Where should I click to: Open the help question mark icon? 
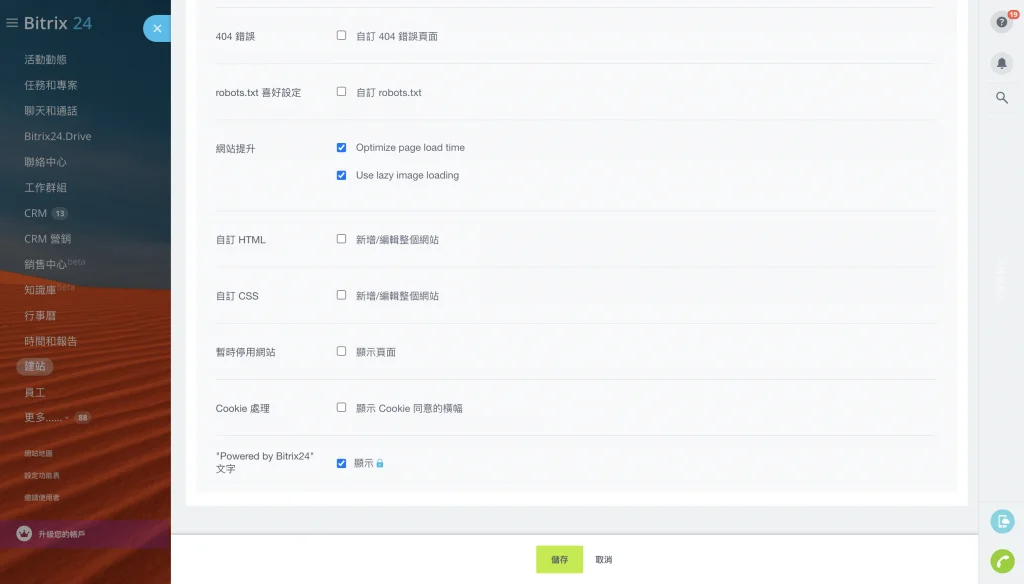click(x=1001, y=22)
